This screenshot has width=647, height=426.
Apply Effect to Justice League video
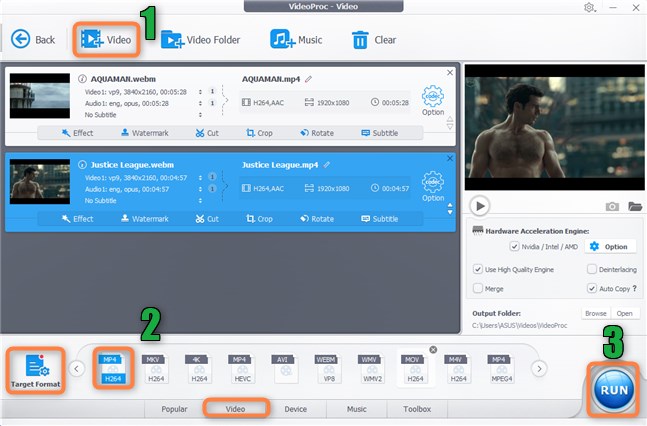click(77, 219)
